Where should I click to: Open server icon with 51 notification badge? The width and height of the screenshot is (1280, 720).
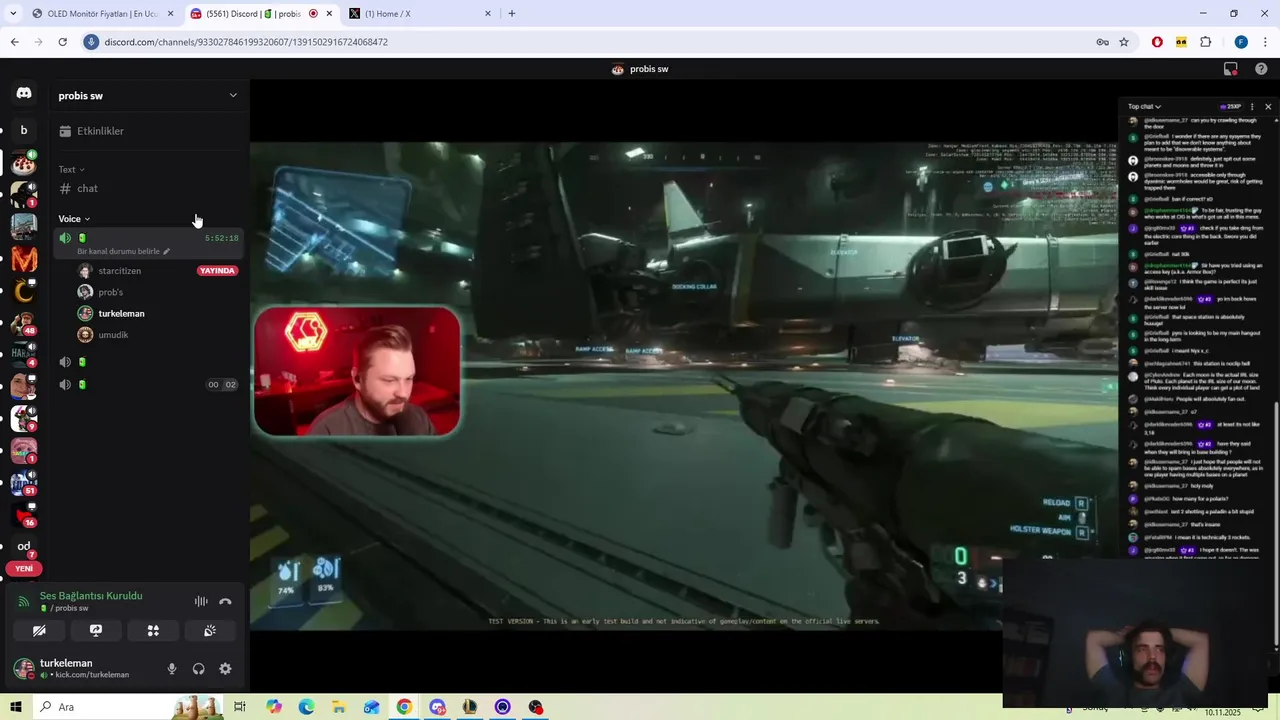pos(24,483)
